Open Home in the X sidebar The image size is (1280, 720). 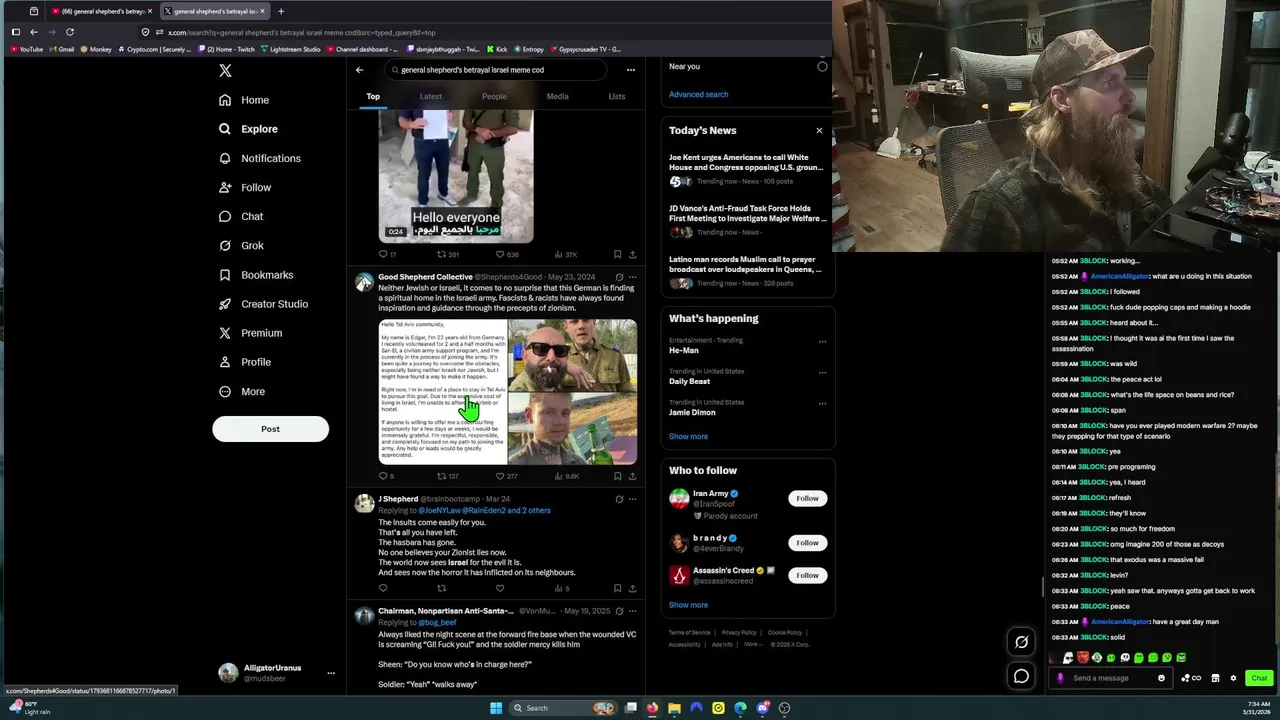[244, 100]
